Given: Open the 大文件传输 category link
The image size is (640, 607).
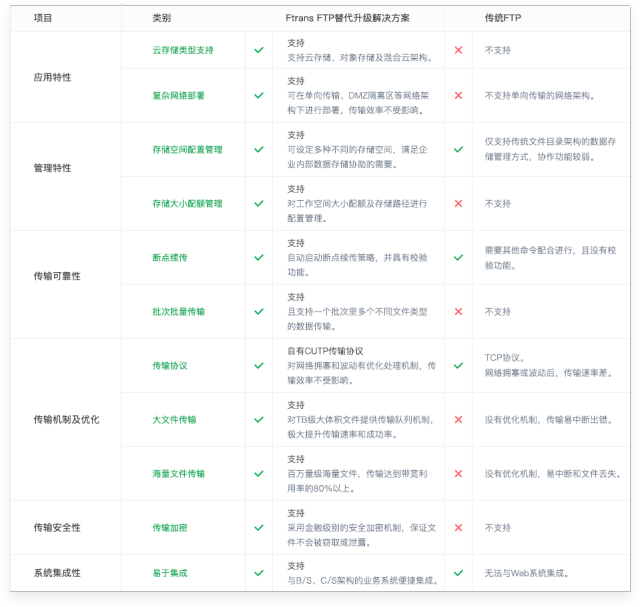Looking at the screenshot, I should point(174,420).
